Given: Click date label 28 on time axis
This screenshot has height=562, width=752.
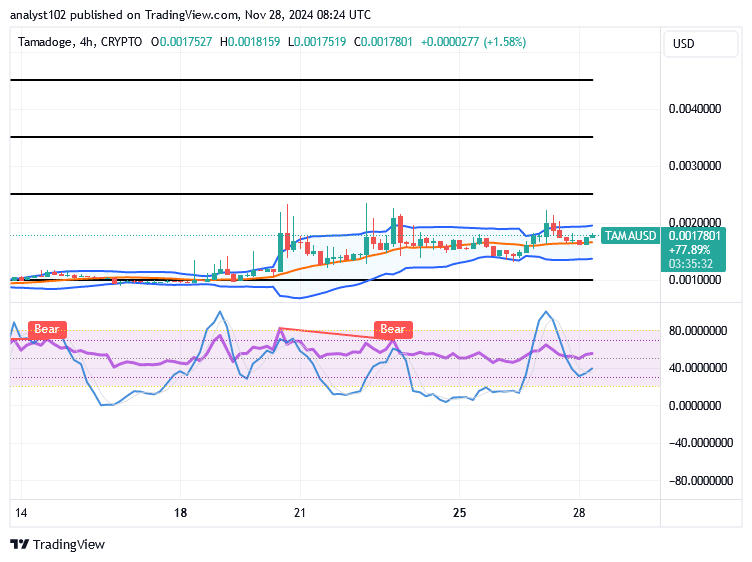Looking at the screenshot, I should coord(579,513).
